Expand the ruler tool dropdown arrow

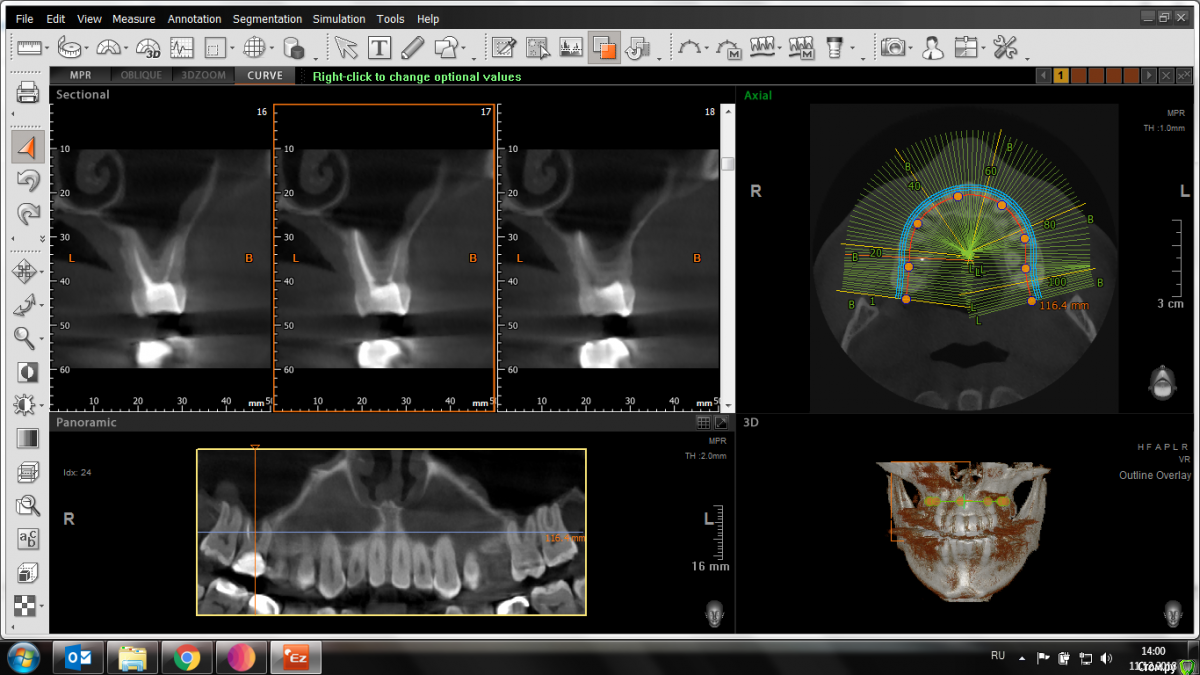(48, 48)
